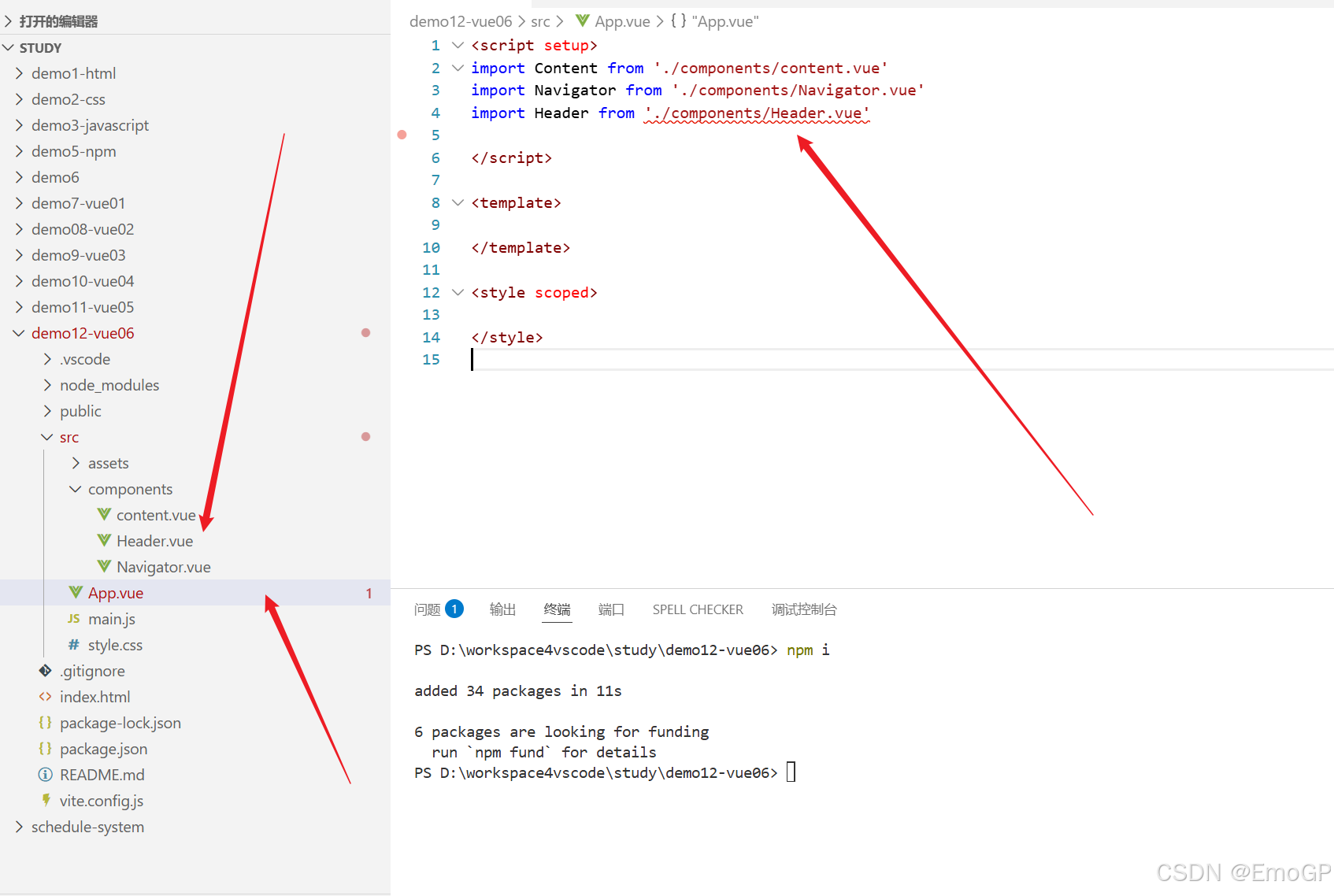Click the hash icon of style.css
Viewport: 1334px width, 896px height.
(x=74, y=645)
